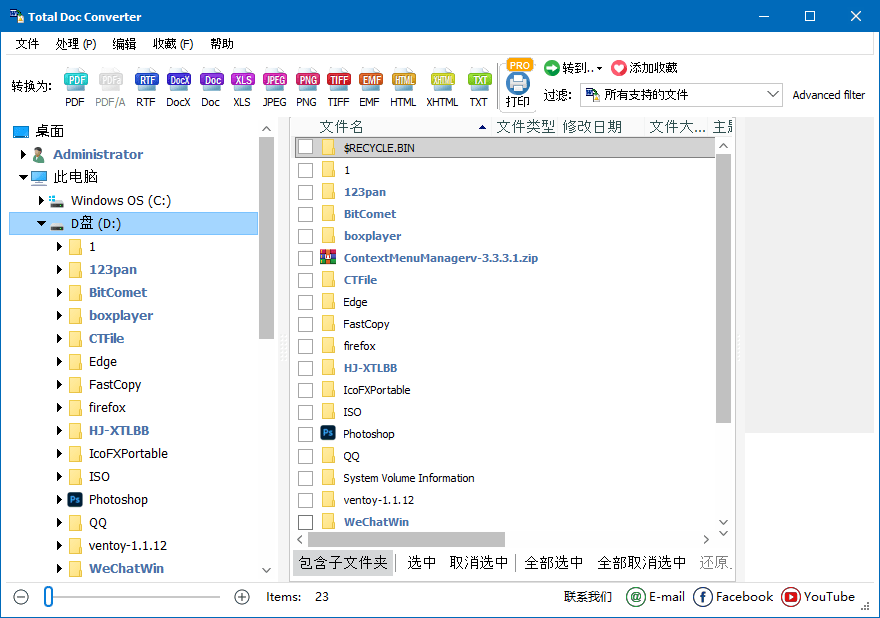Screen dimensions: 880x618
Task: Tick the QQ folder checkbox
Action: coord(305,456)
